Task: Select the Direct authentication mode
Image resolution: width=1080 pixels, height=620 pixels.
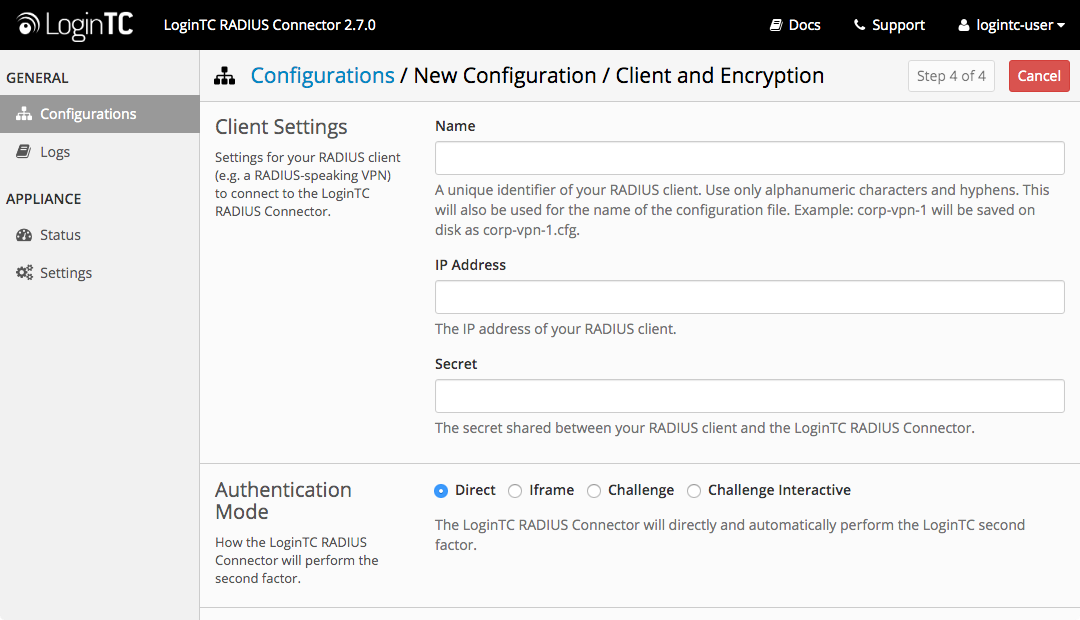Action: pyautogui.click(x=441, y=490)
